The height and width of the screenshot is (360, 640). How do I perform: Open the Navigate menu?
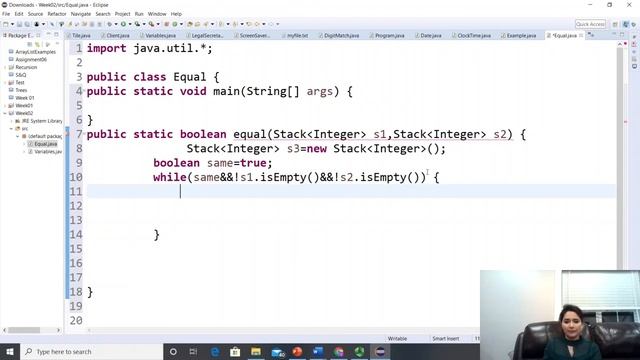tap(81, 14)
